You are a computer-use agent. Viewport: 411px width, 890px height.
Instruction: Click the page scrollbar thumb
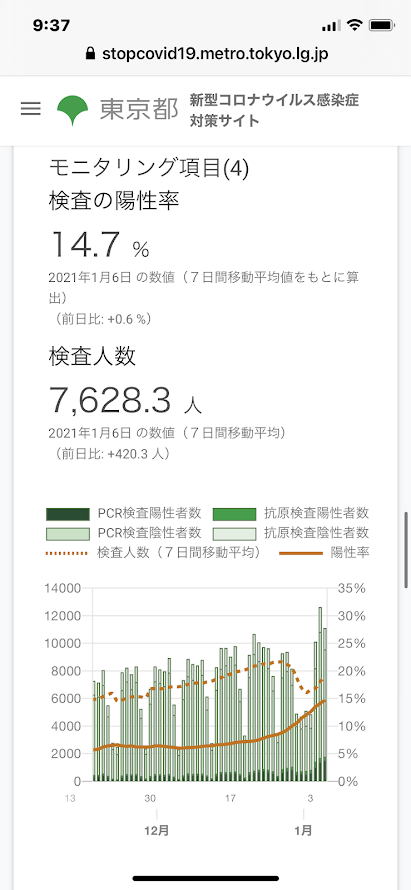tap(406, 551)
